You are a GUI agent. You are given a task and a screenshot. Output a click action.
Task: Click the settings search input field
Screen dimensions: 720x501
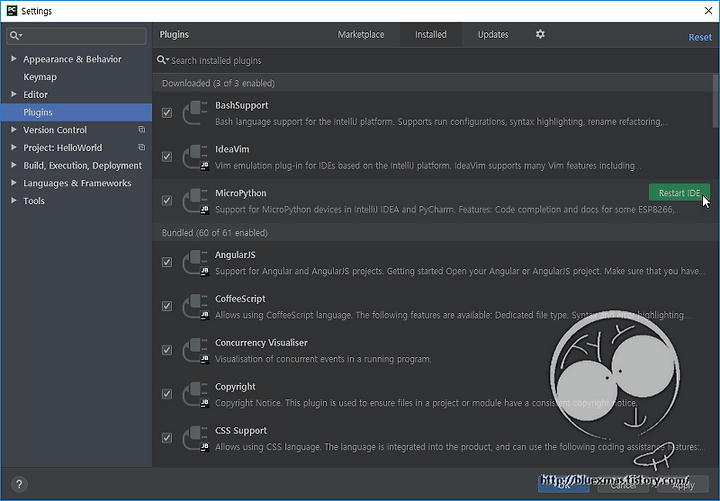click(x=76, y=36)
